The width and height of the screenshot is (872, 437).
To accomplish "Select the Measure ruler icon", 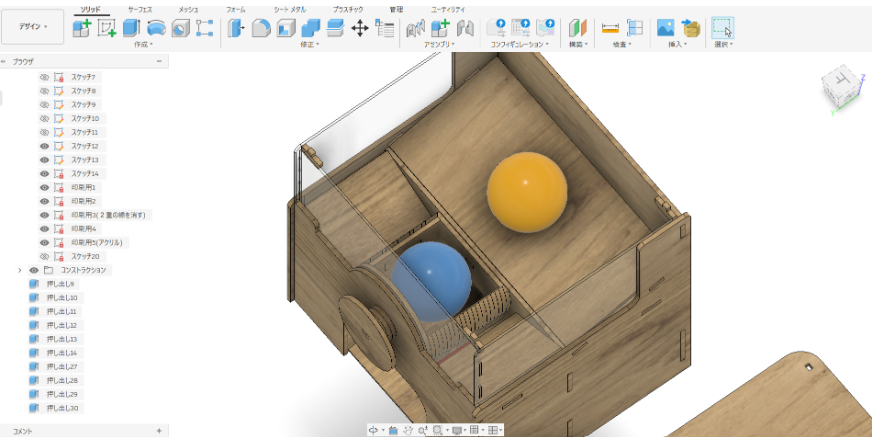I will tap(610, 28).
